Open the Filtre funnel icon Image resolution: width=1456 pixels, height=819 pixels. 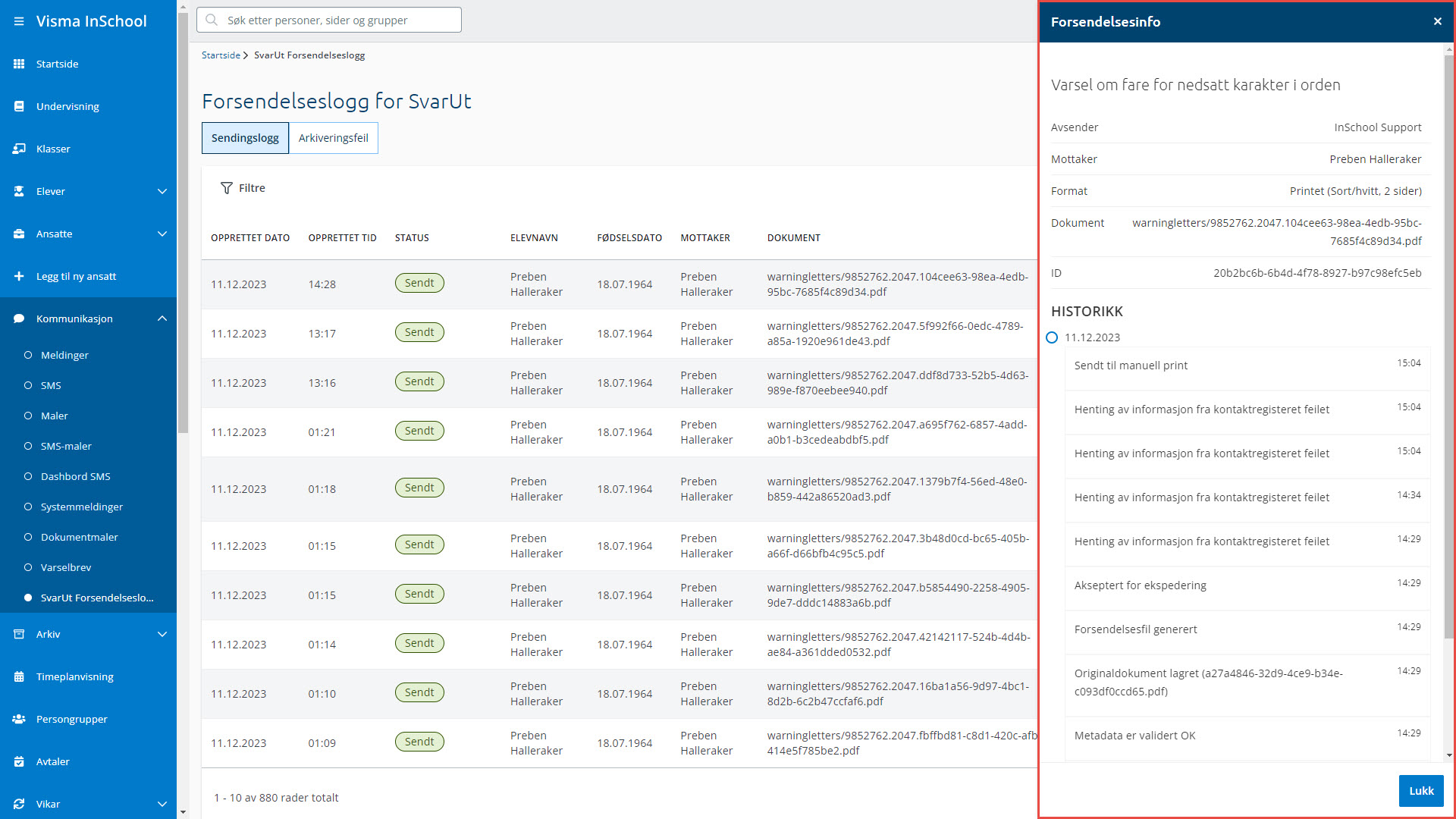(x=226, y=188)
